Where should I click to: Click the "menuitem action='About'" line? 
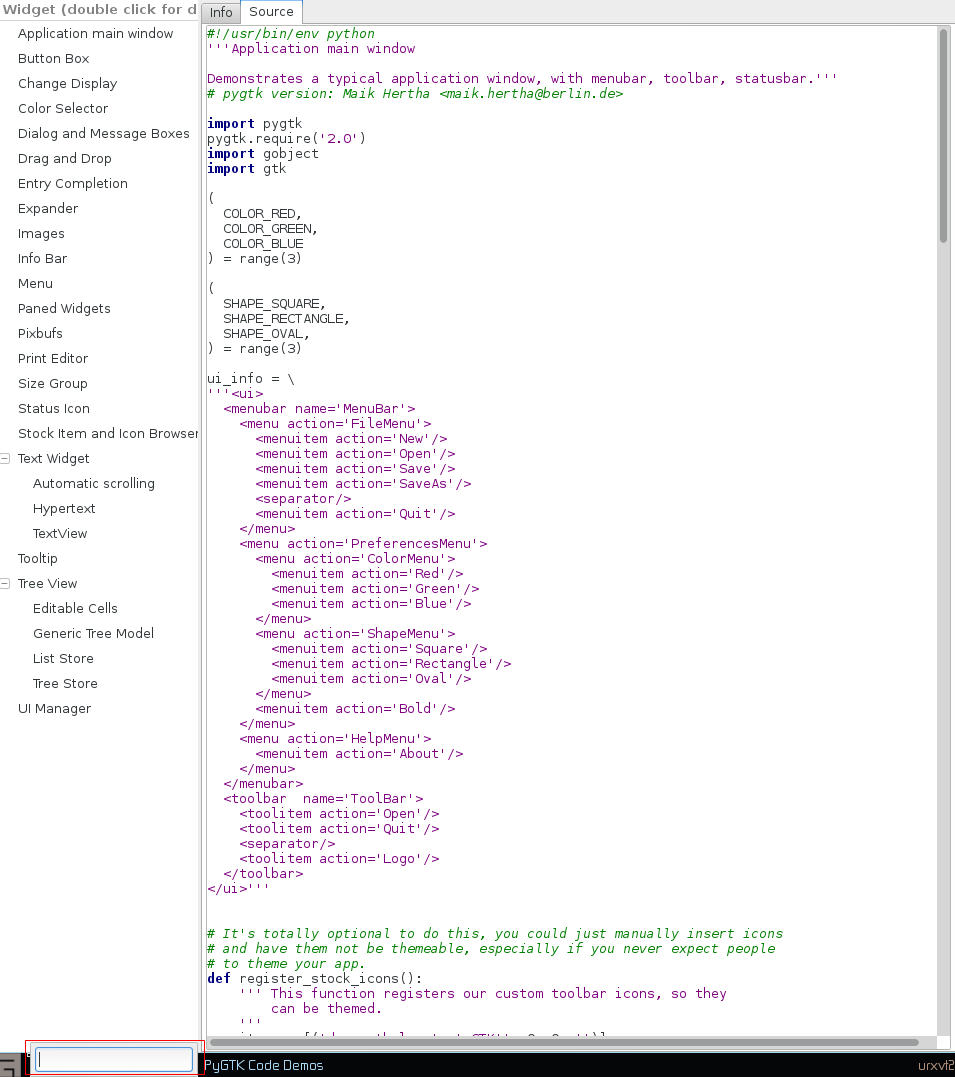point(359,753)
